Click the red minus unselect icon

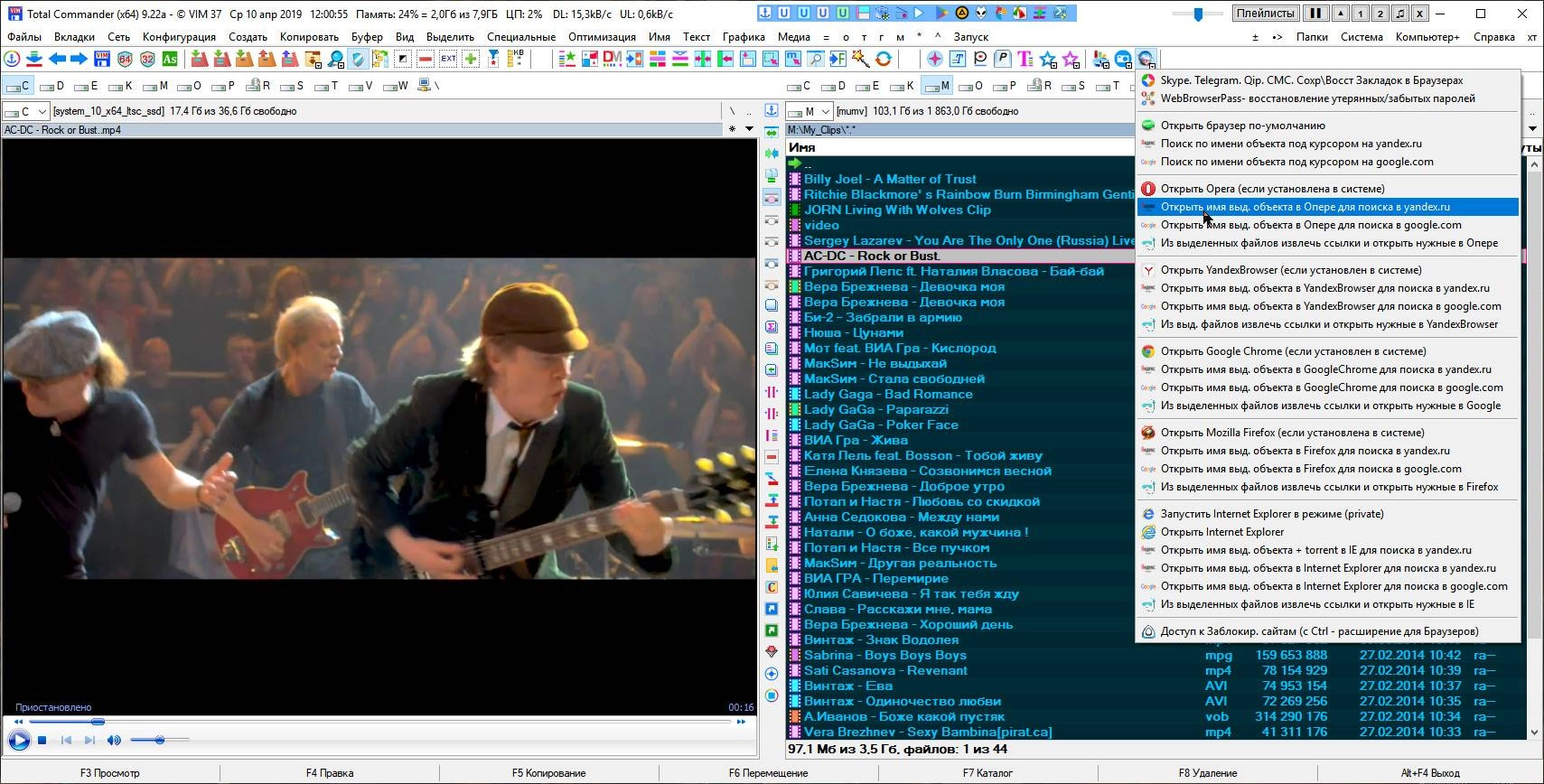pos(426,60)
